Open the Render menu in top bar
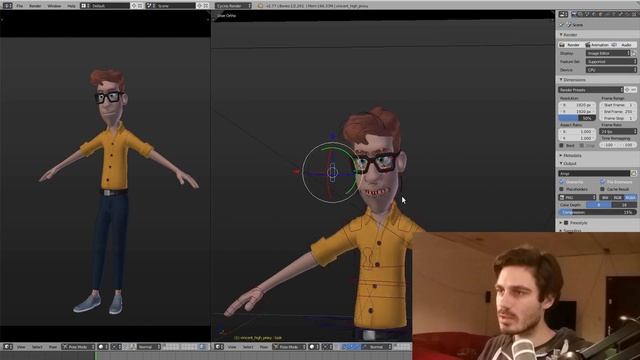 [35, 6]
